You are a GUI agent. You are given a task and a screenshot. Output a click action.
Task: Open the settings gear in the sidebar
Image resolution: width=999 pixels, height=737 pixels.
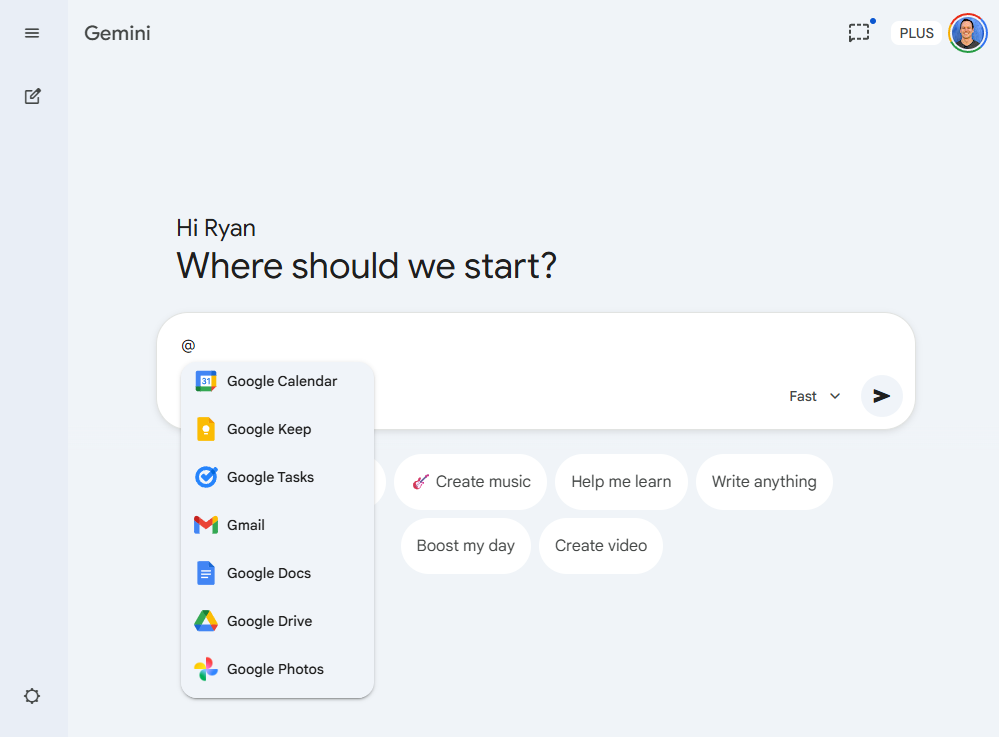tap(32, 696)
